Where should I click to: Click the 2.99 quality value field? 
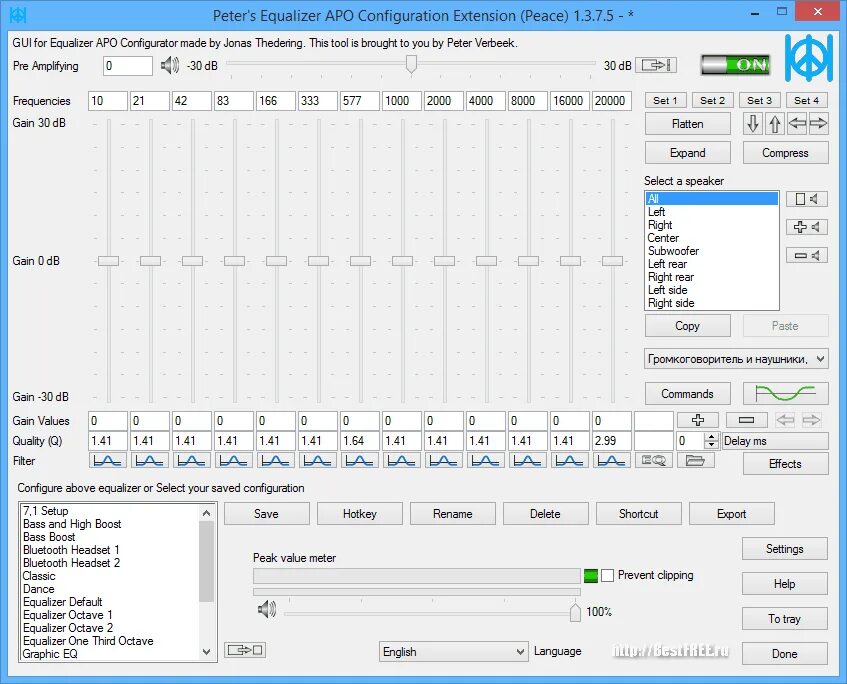(611, 441)
